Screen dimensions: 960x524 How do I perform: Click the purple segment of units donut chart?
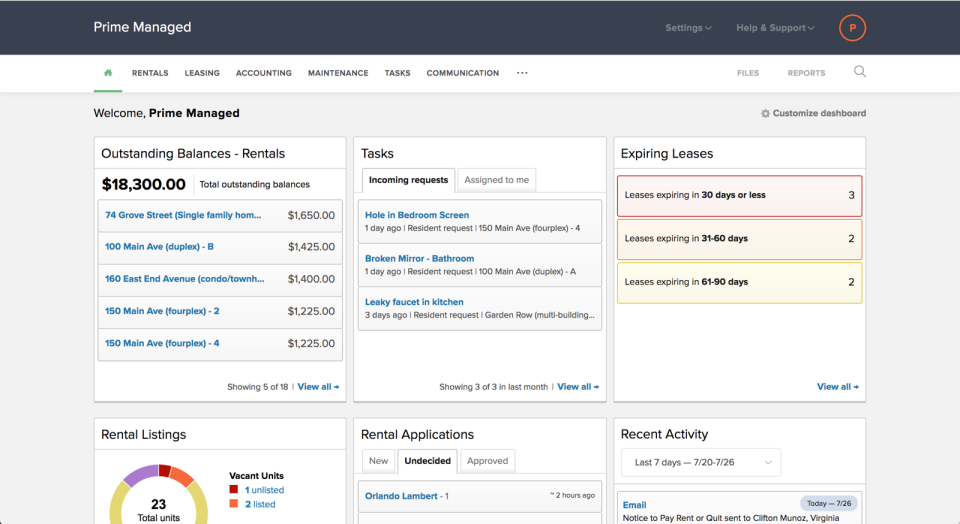click(139, 474)
